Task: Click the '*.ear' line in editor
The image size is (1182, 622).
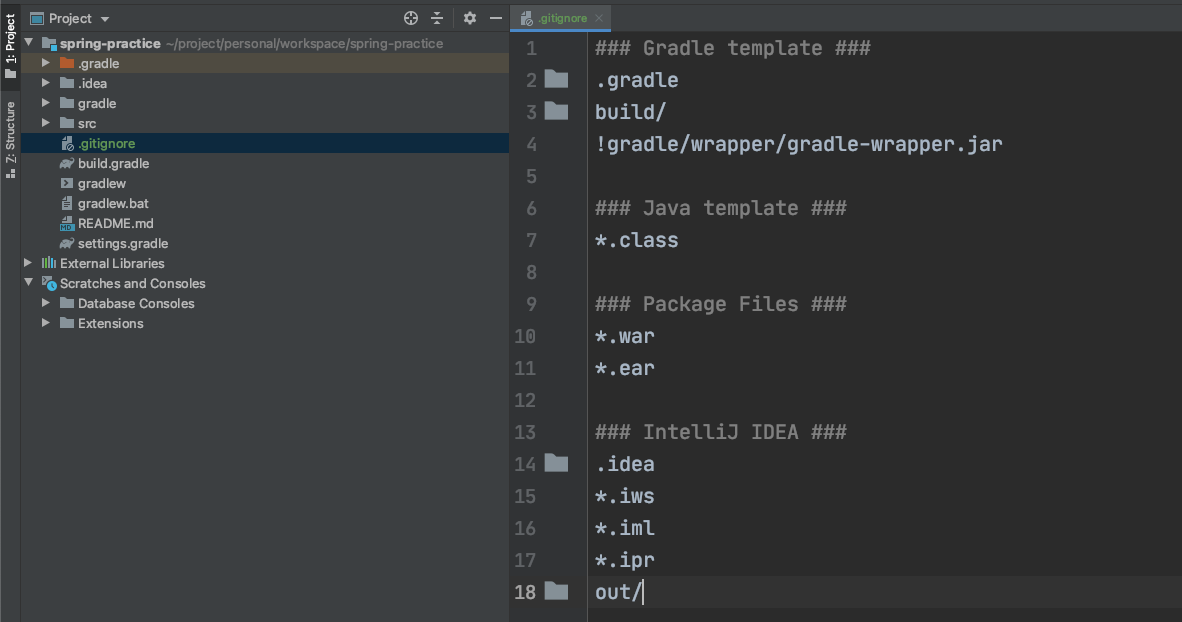Action: (625, 369)
